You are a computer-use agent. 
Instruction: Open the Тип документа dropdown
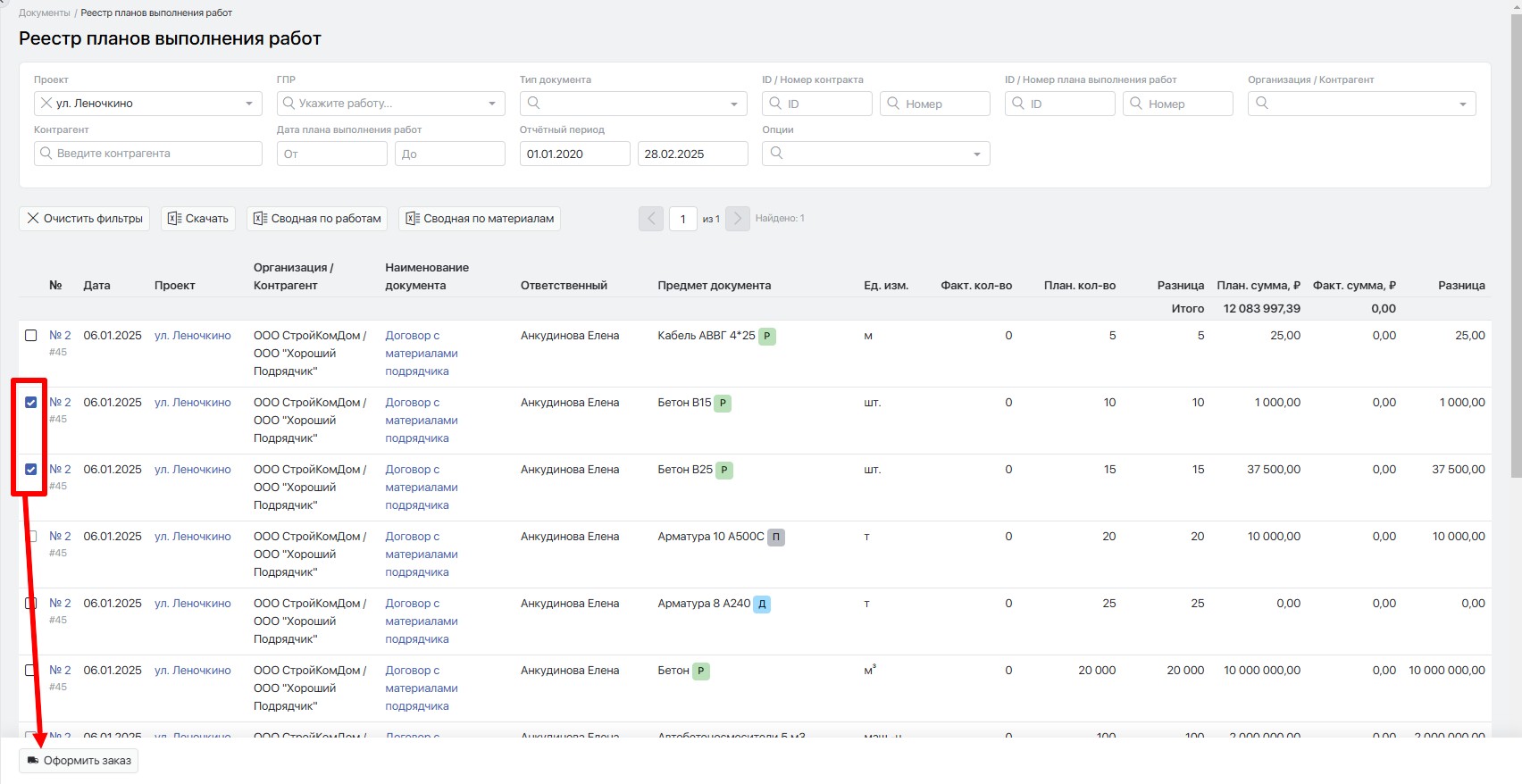click(x=633, y=104)
